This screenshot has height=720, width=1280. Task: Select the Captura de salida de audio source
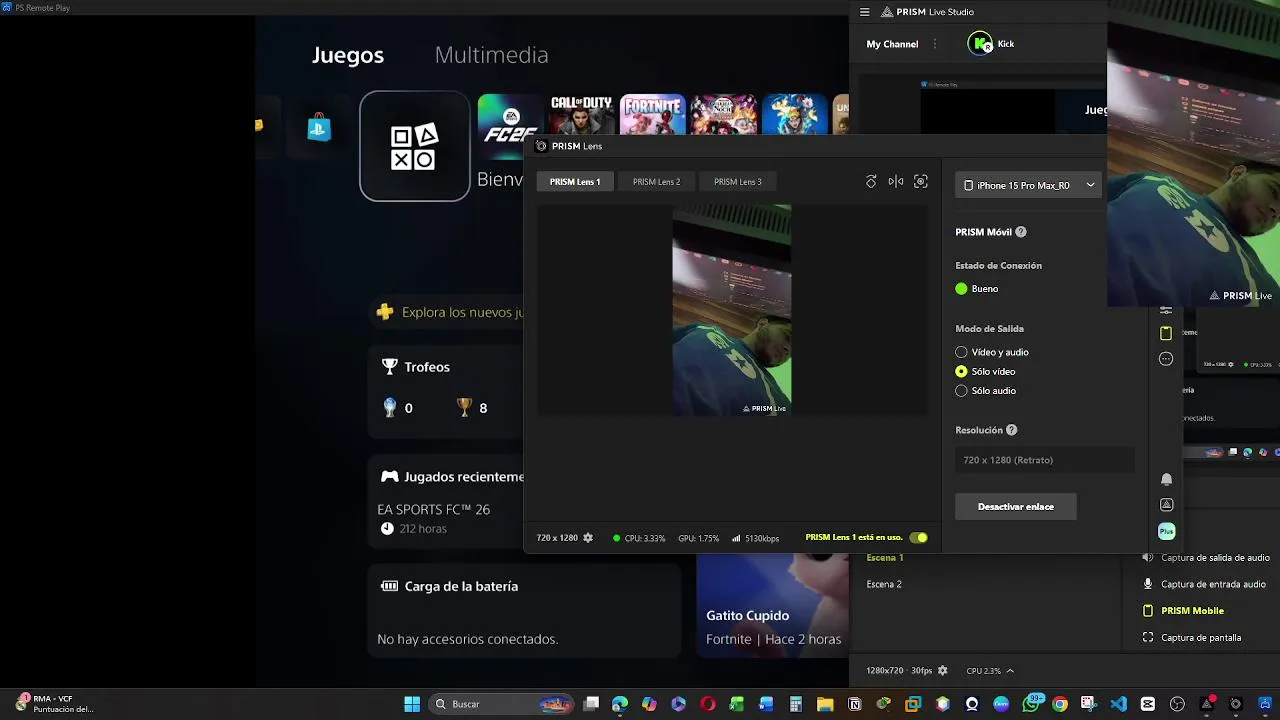(1206, 558)
